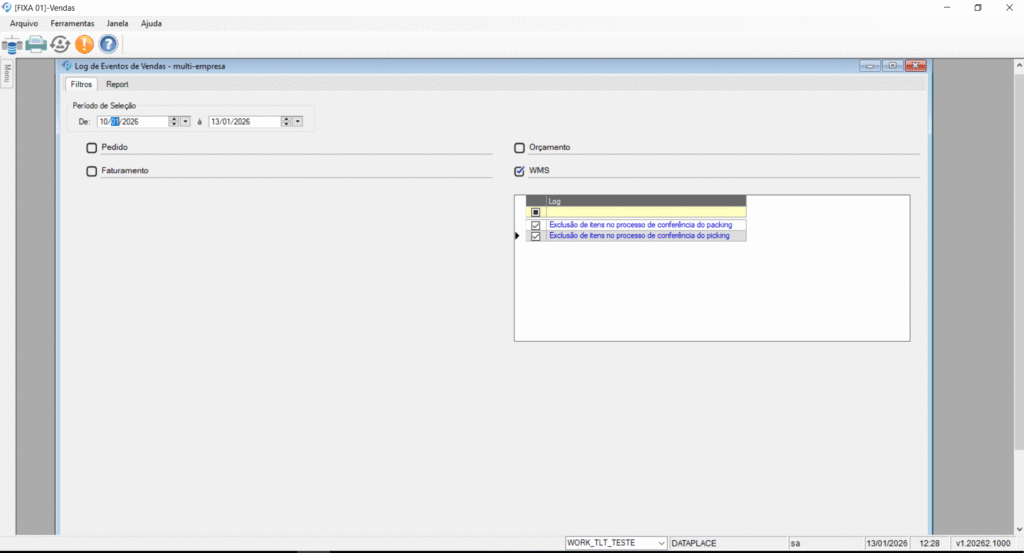Check the Orçamento checkbox
The width and height of the screenshot is (1024, 553).
[519, 148]
